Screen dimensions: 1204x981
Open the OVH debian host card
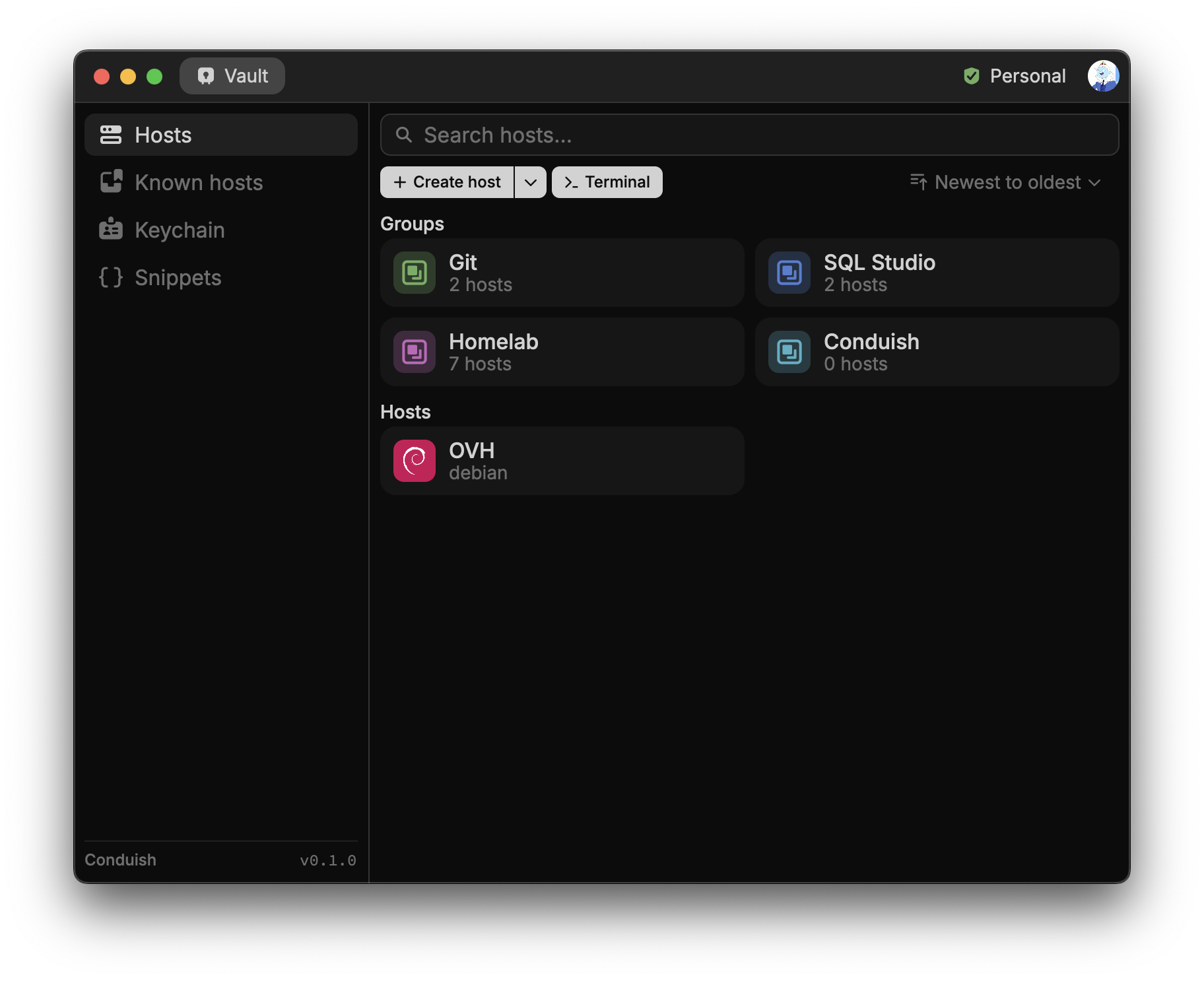pyautogui.click(x=562, y=461)
